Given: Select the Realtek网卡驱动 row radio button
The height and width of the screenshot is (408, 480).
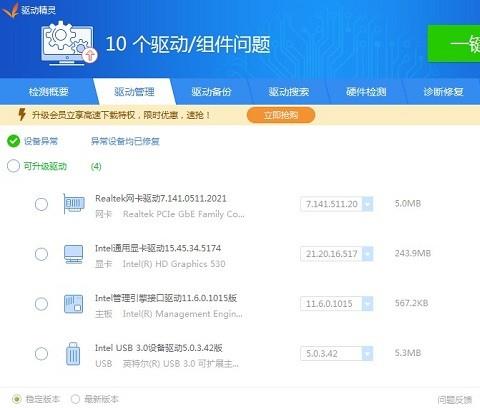Looking at the screenshot, I should point(41,204).
